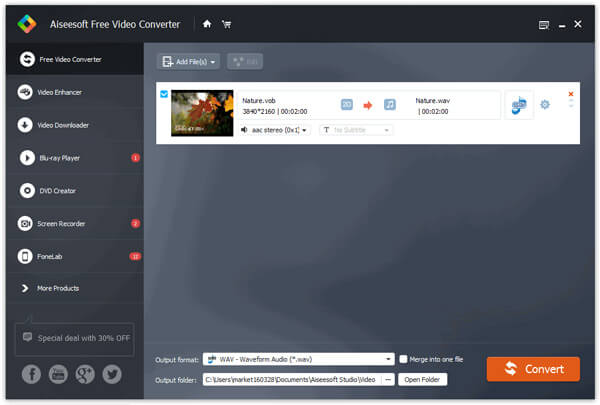Click the speaker audio icon
This screenshot has height=405, width=600.
[x=244, y=130]
